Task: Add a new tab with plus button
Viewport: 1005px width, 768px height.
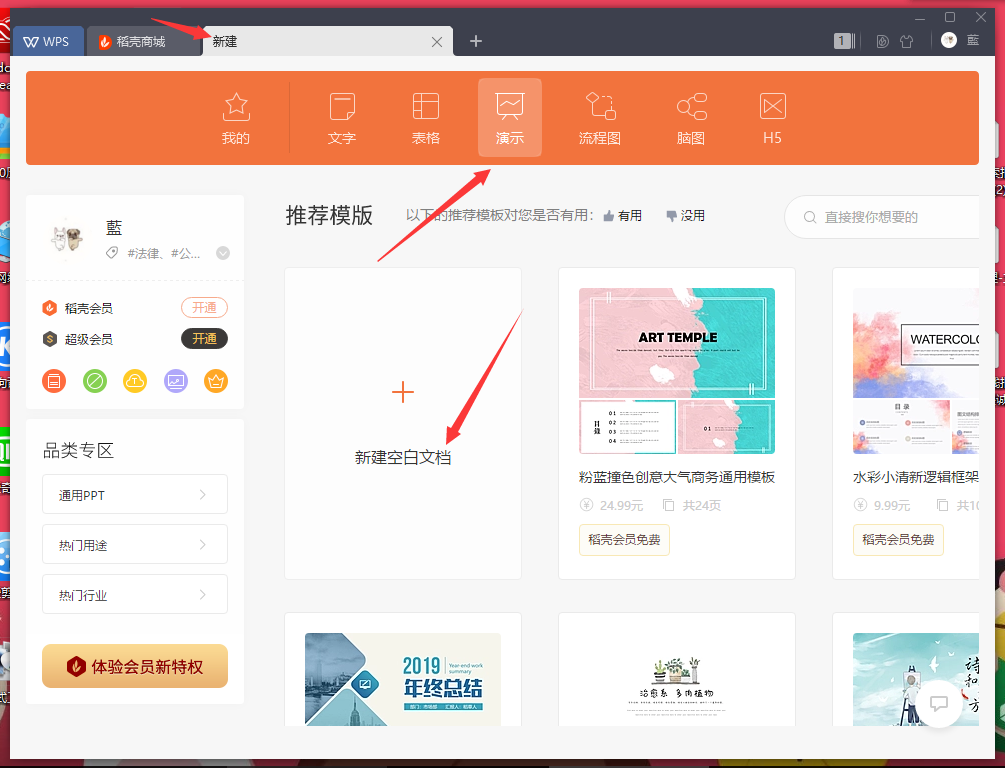Action: [476, 41]
